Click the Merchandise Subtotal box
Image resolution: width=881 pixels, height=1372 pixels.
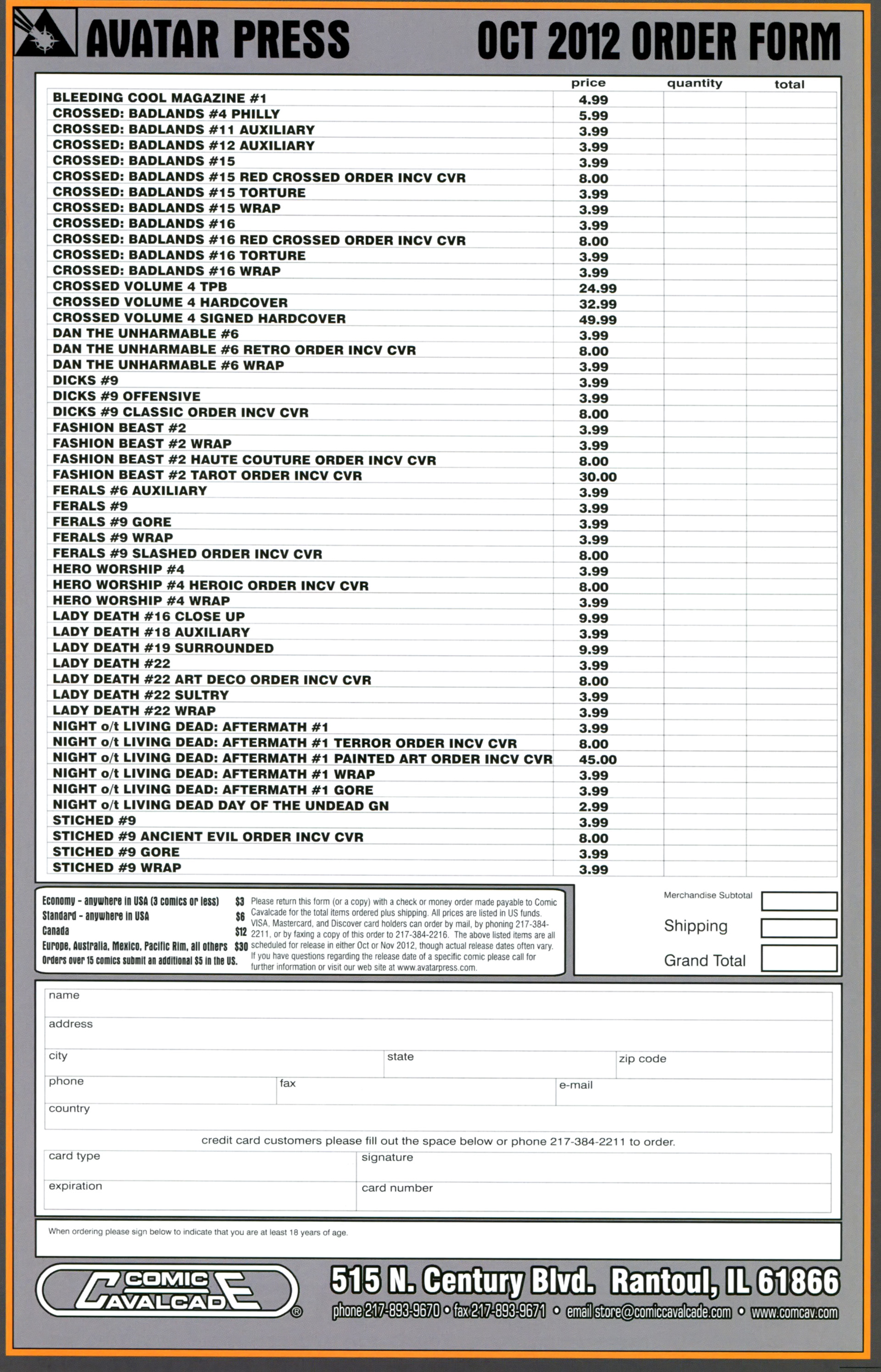click(798, 901)
